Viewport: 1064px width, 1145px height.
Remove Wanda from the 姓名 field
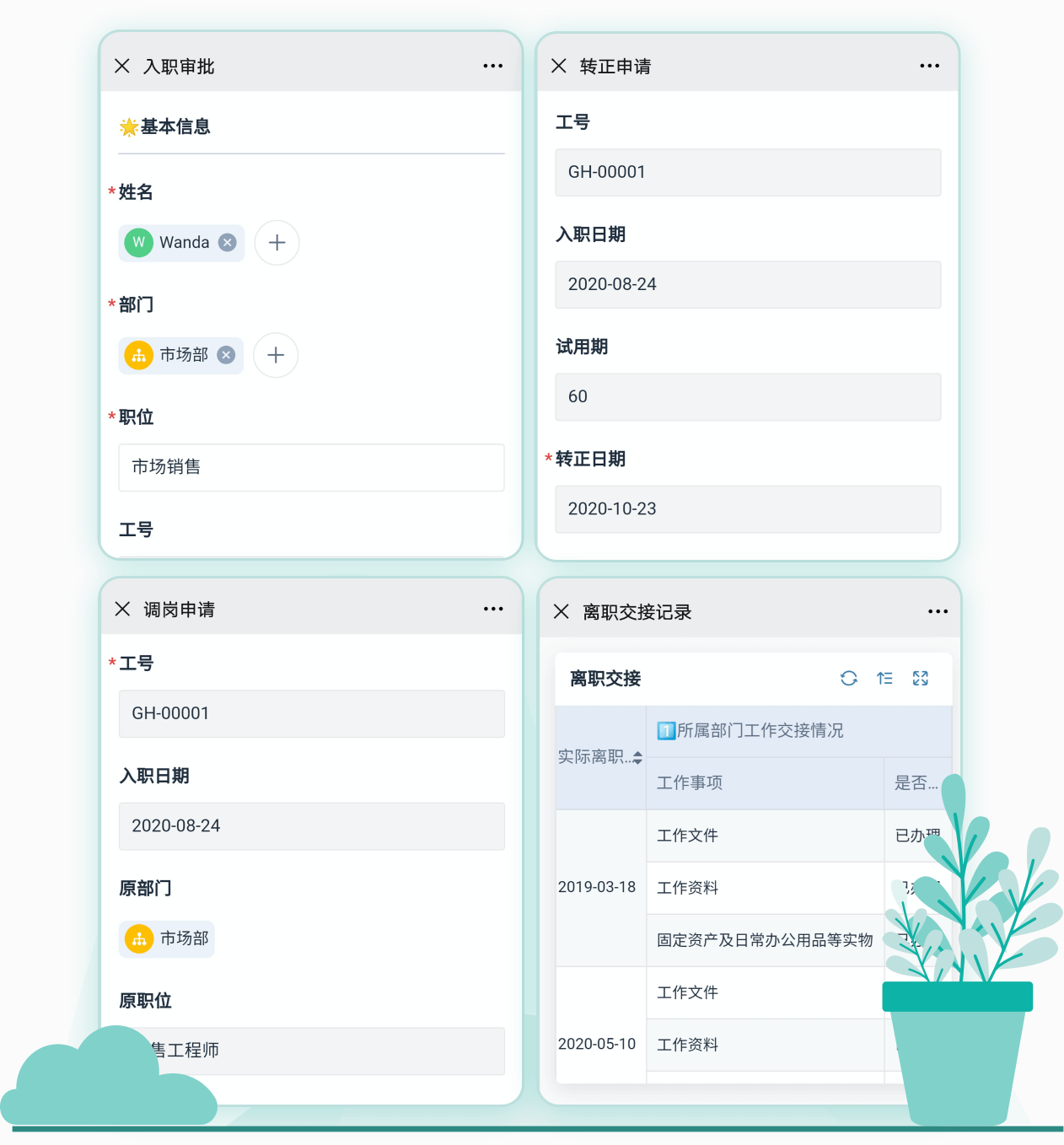pyautogui.click(x=228, y=243)
